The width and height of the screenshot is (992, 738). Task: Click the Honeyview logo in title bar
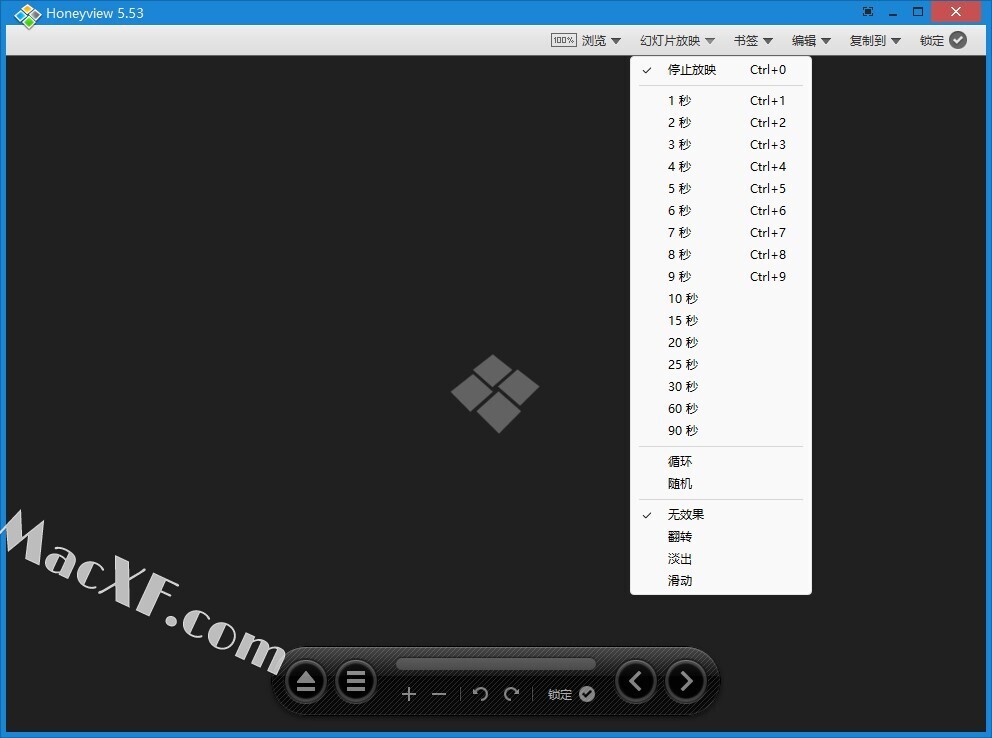27,15
